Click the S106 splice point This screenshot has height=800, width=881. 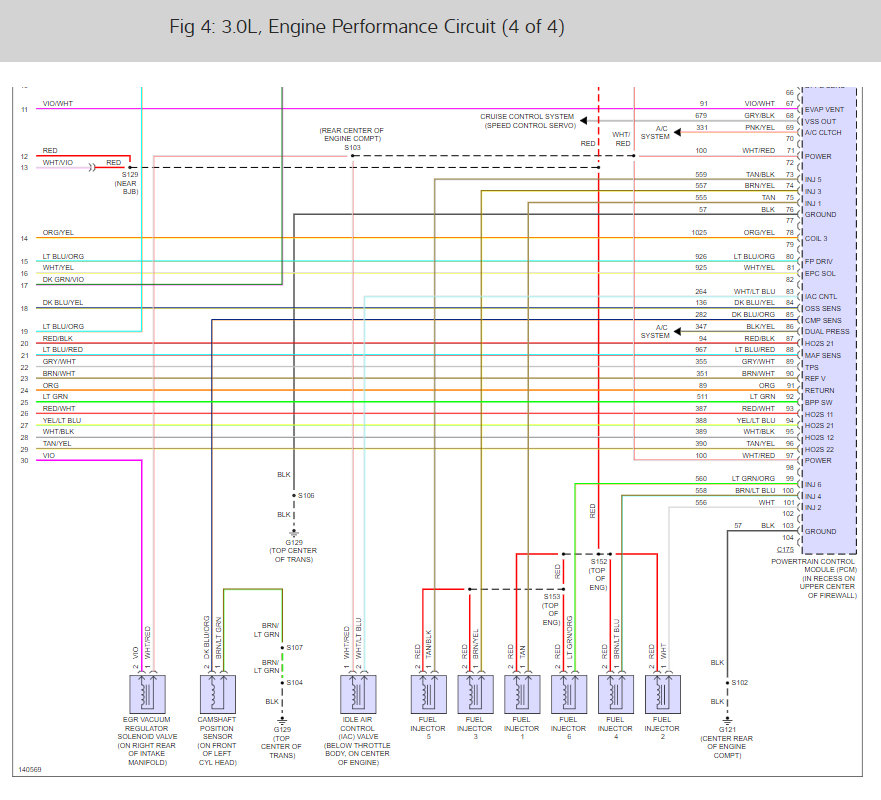pos(294,496)
